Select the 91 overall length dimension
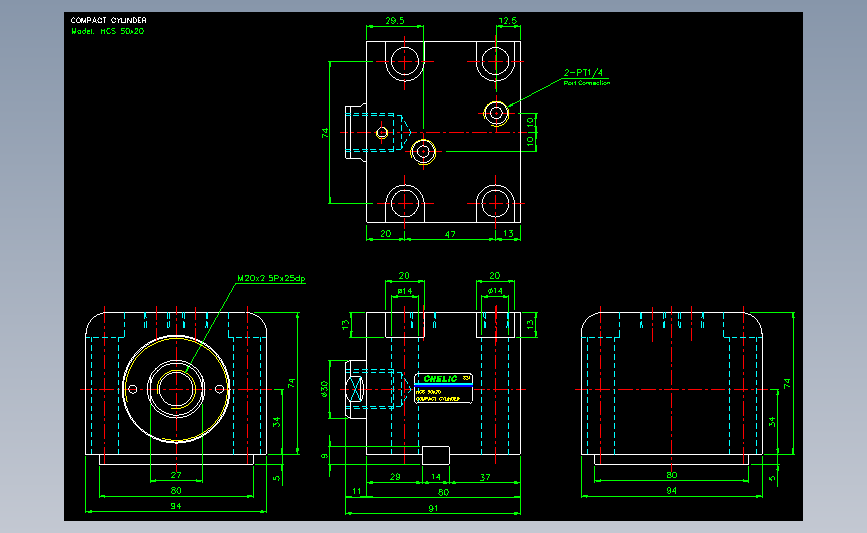This screenshot has height=533, width=867. (x=433, y=508)
